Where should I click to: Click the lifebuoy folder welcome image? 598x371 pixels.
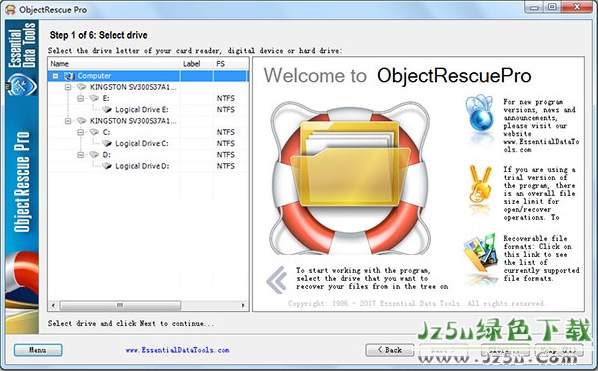click(x=350, y=178)
